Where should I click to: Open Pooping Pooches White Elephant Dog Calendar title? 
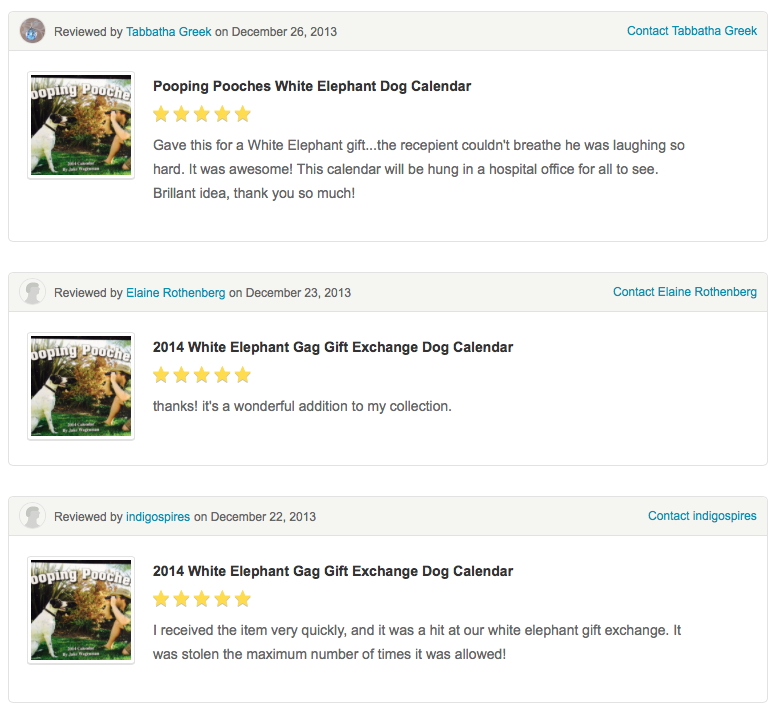coord(312,87)
